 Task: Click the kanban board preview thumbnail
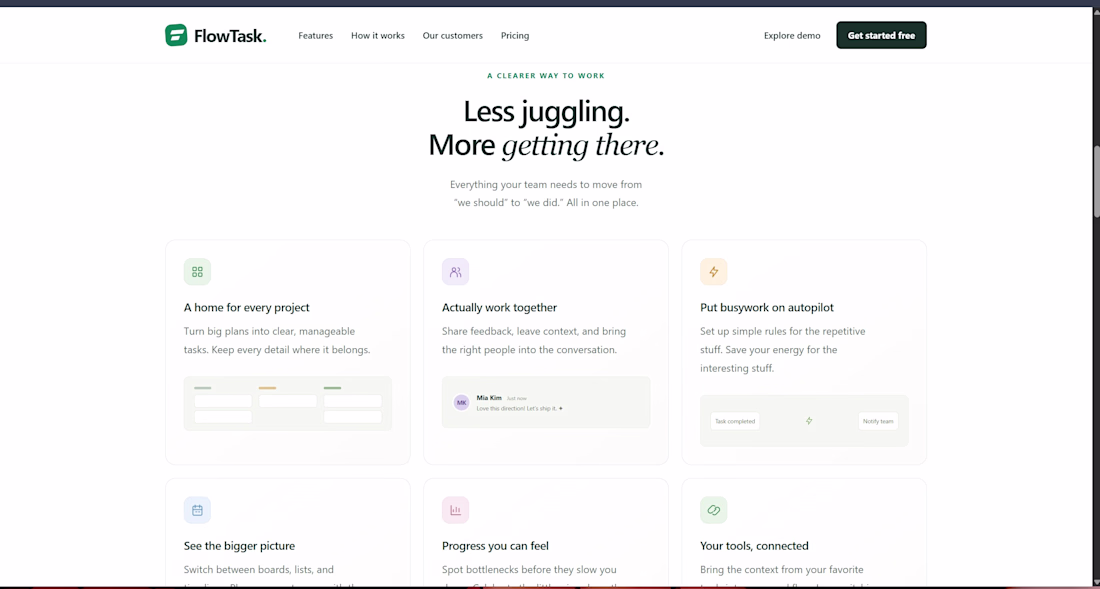(288, 403)
